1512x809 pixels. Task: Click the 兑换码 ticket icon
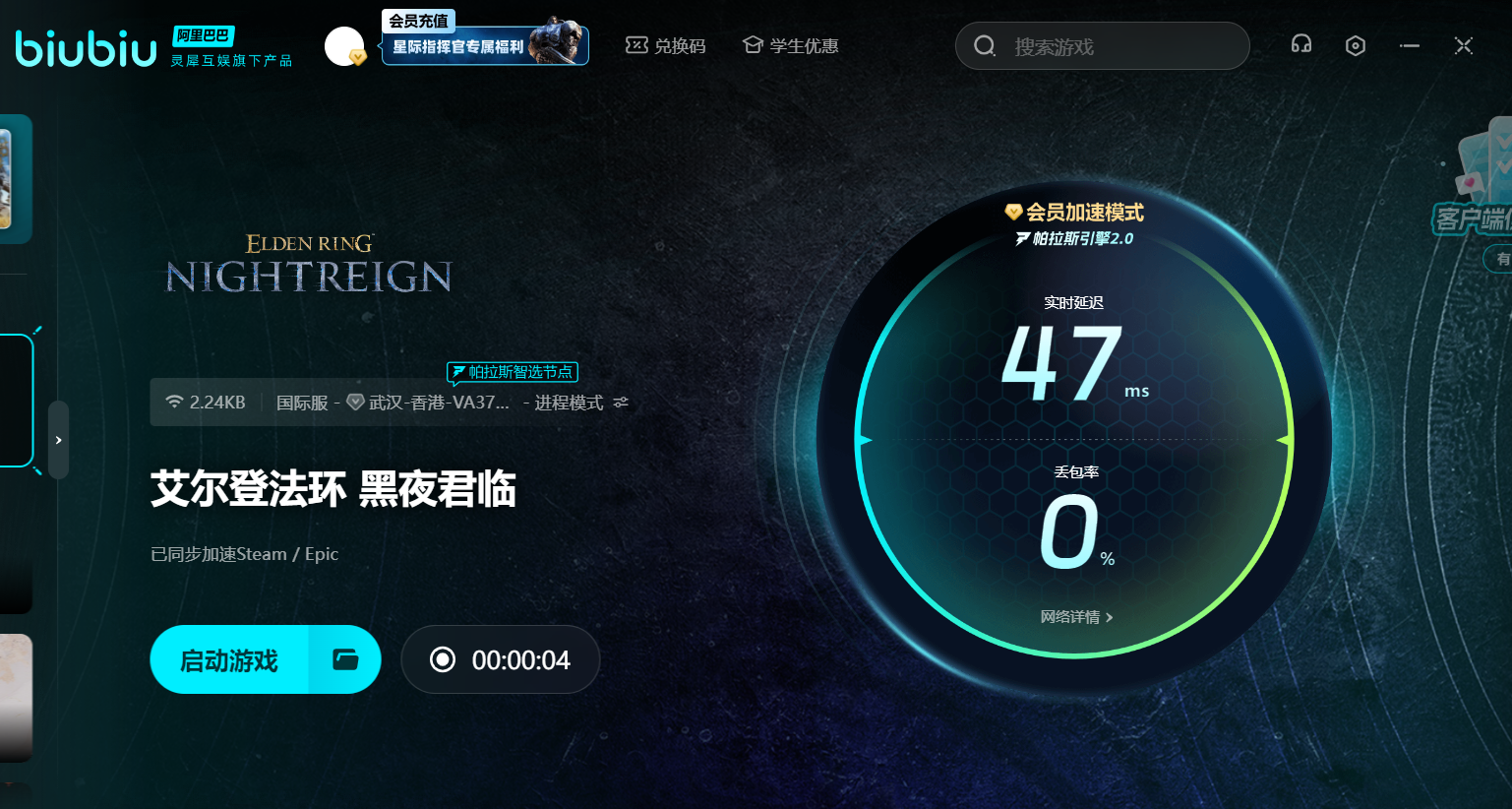(x=636, y=45)
